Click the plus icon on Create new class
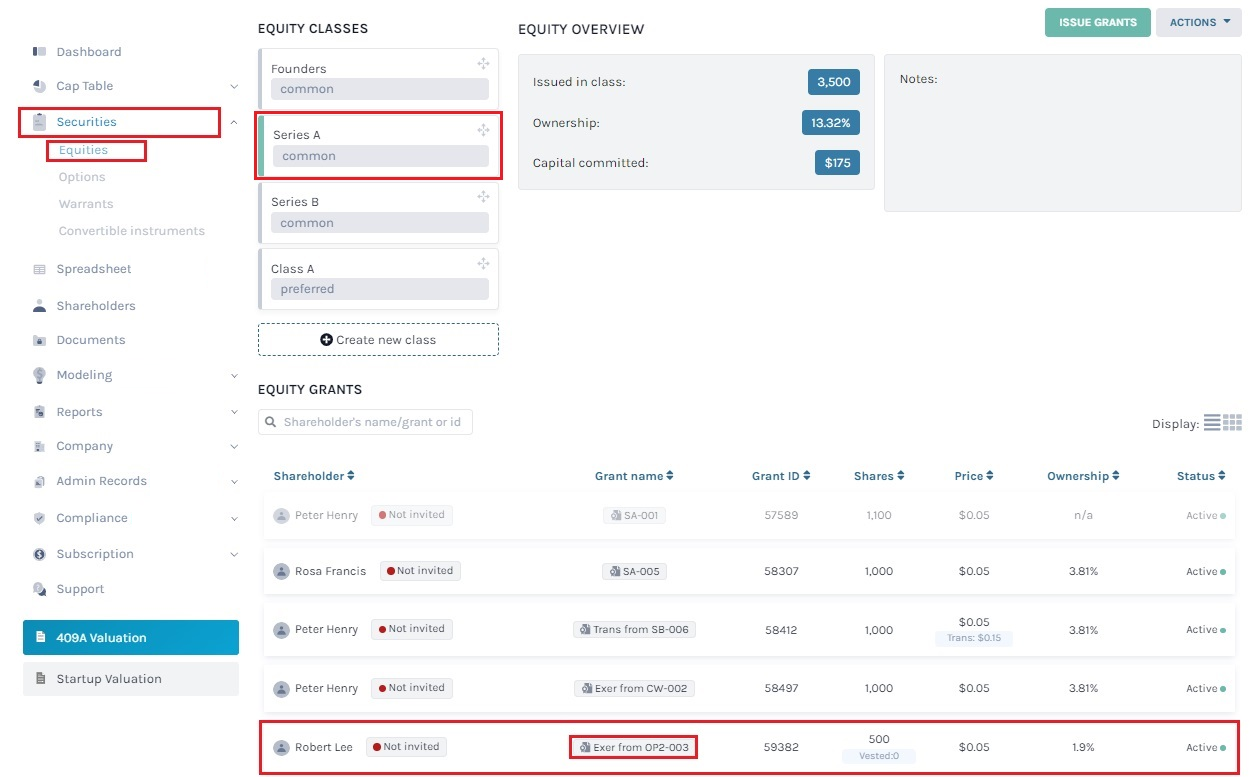This screenshot has height=777, width=1249. coord(326,340)
